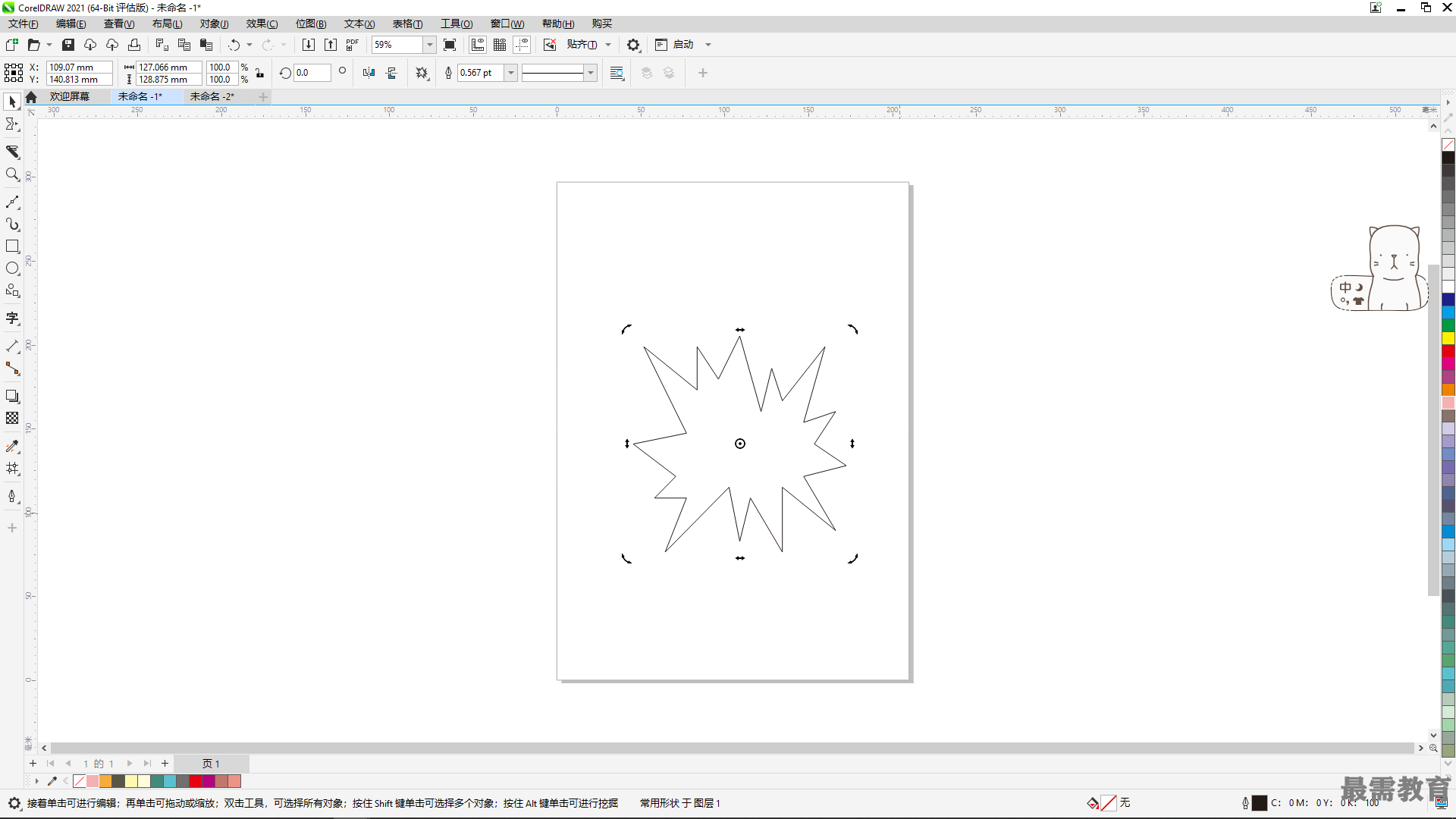Select the Connector tool
The height and width of the screenshot is (819, 1456).
coord(12,369)
